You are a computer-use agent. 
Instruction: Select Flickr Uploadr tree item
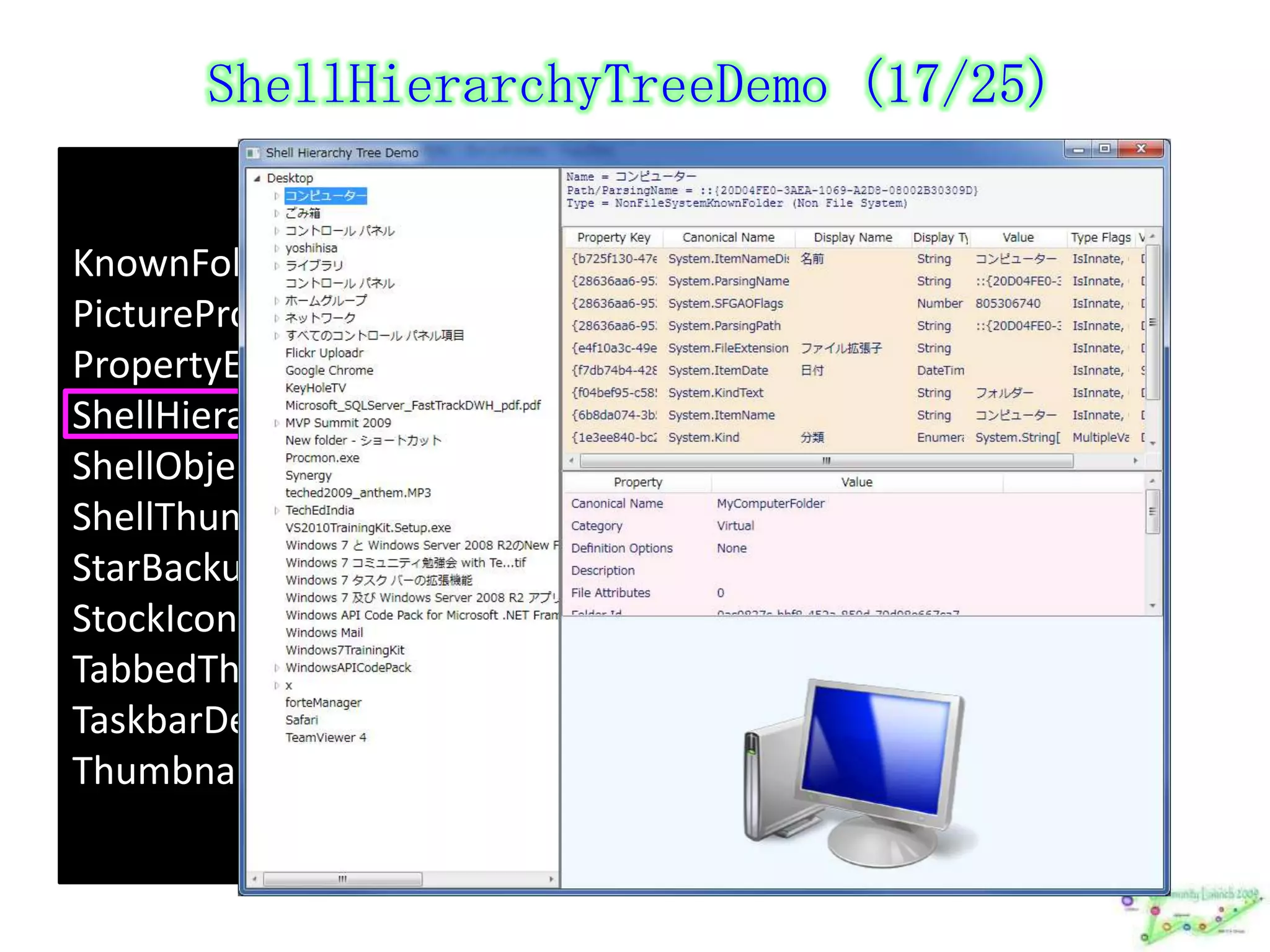pos(324,353)
